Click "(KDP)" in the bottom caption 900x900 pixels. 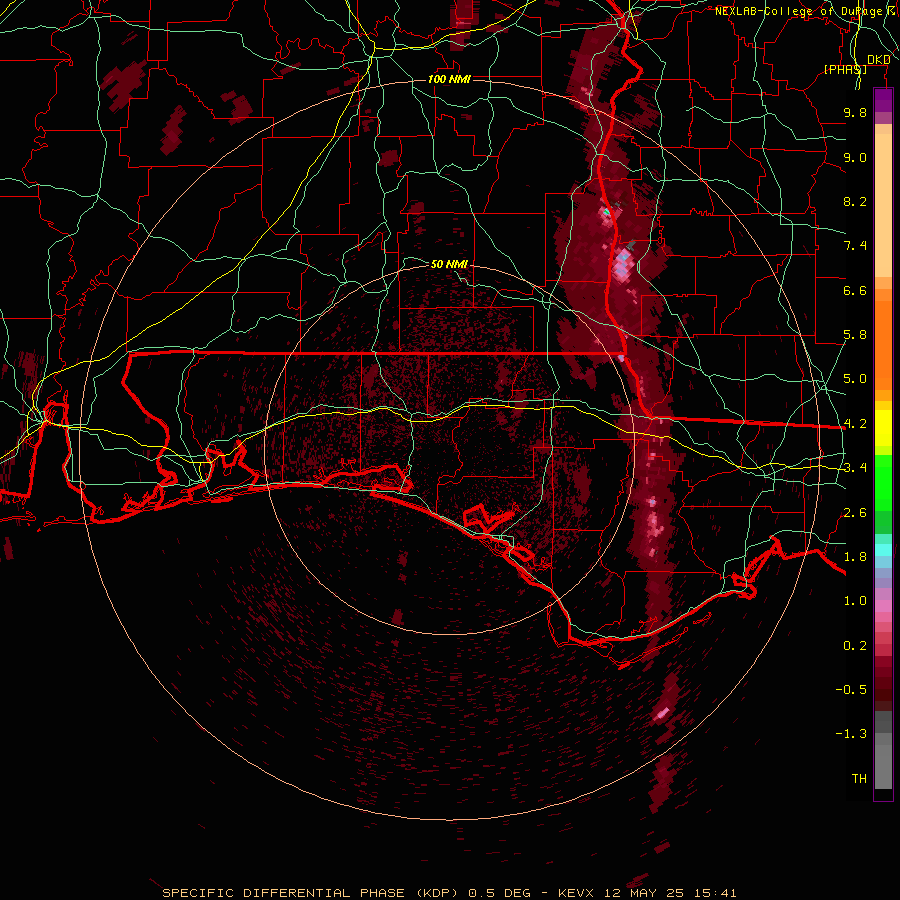click(437, 893)
